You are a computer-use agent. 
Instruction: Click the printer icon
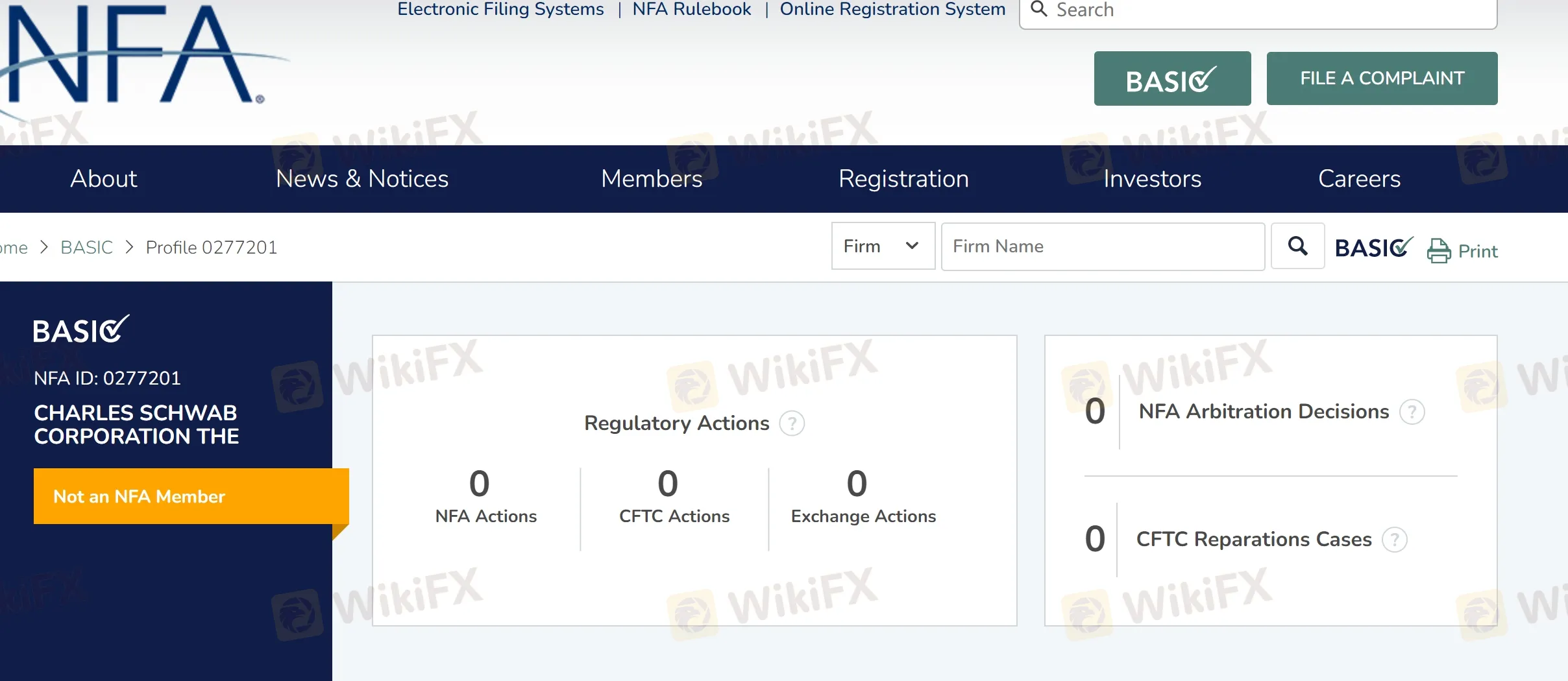point(1439,251)
